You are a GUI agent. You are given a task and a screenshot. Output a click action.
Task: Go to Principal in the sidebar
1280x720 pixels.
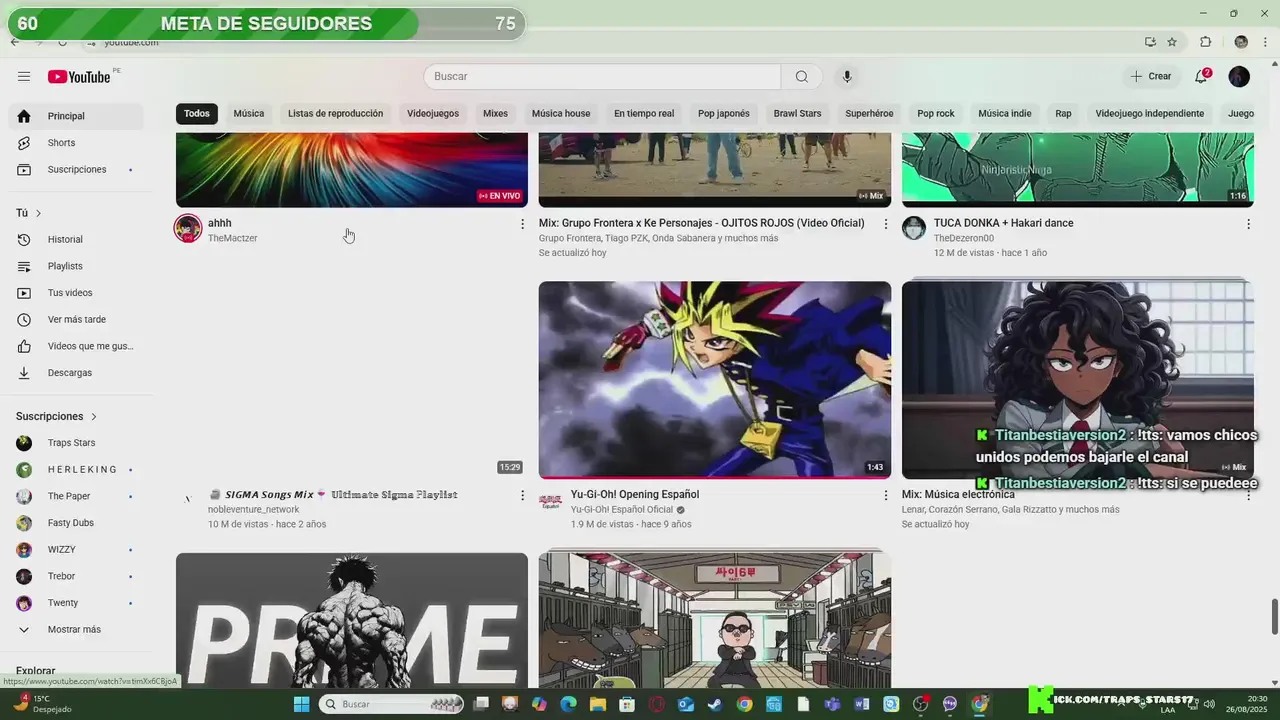[x=76, y=116]
